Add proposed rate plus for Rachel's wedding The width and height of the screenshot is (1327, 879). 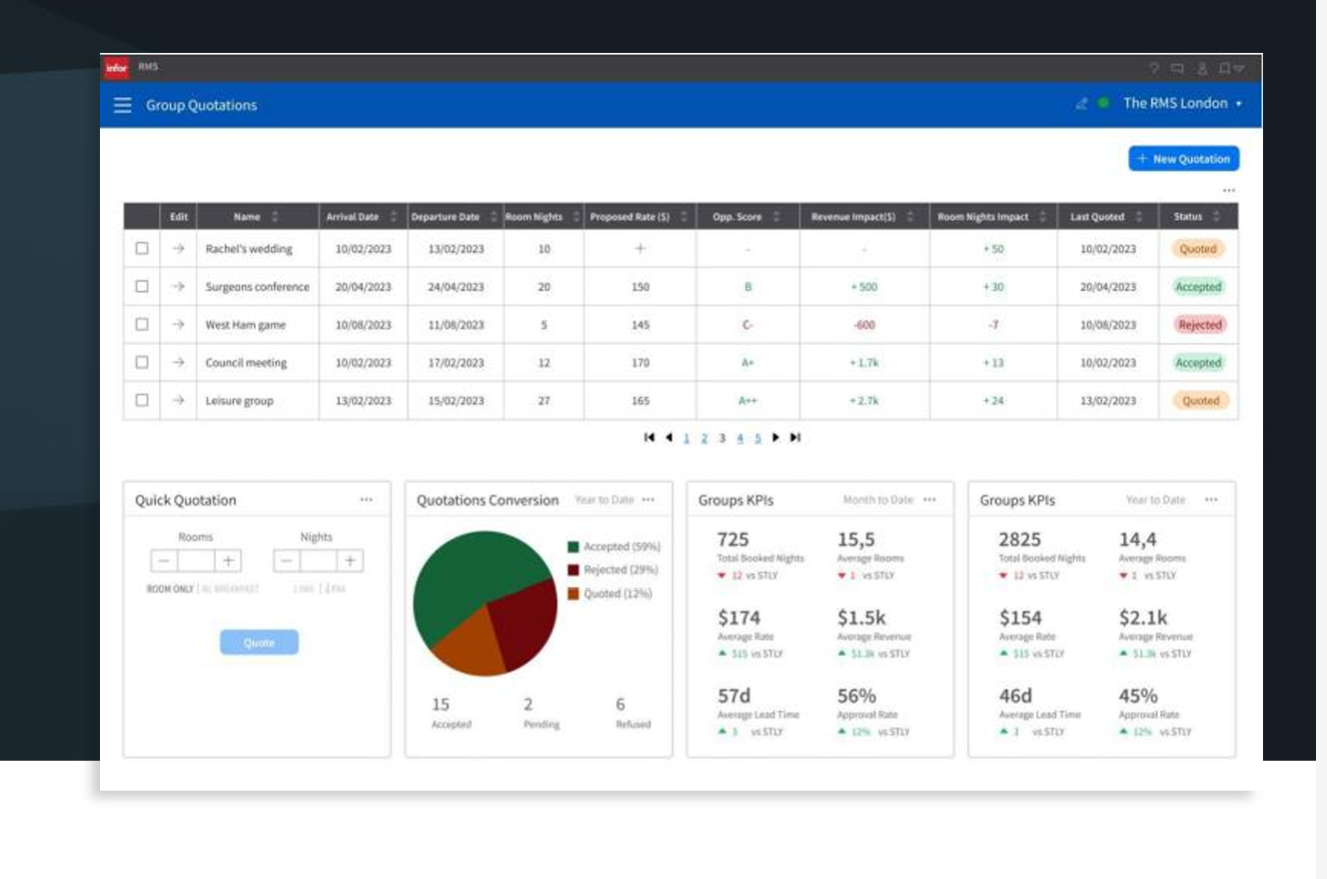pyautogui.click(x=640, y=248)
